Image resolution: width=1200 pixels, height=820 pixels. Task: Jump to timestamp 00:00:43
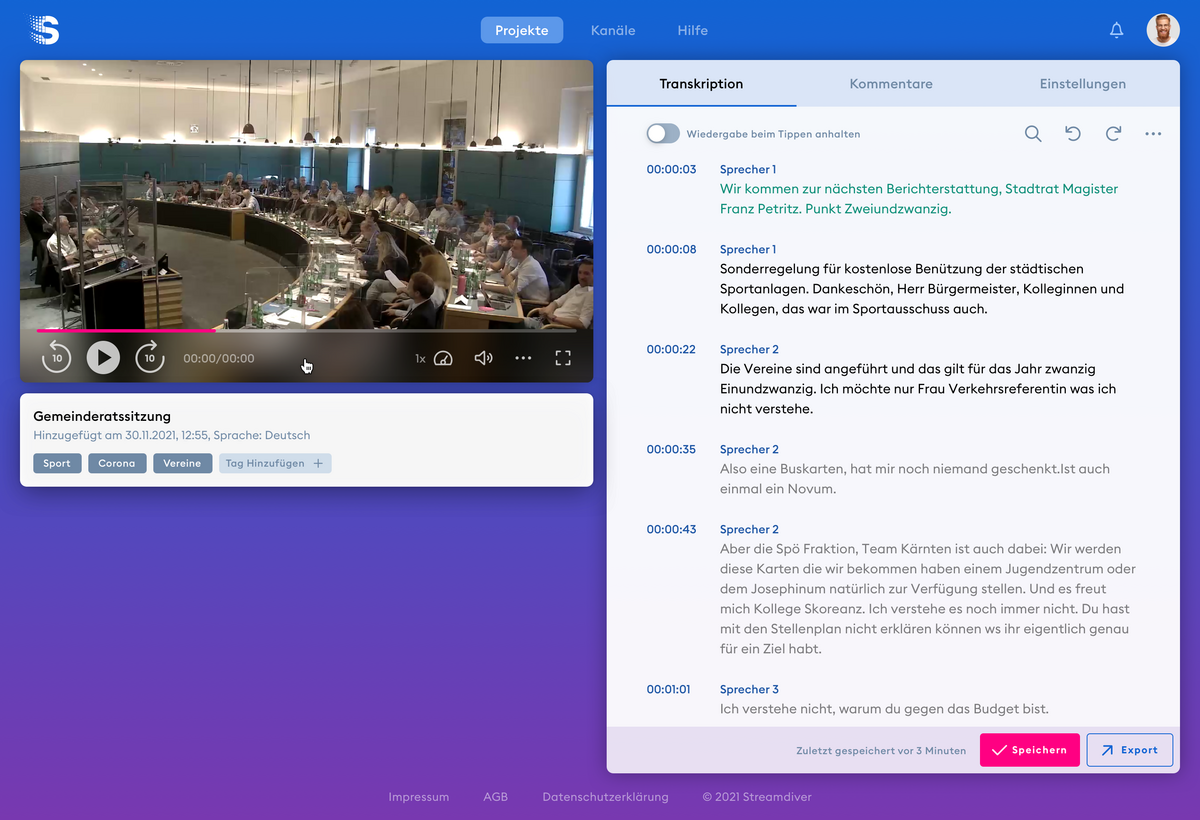[x=671, y=529]
